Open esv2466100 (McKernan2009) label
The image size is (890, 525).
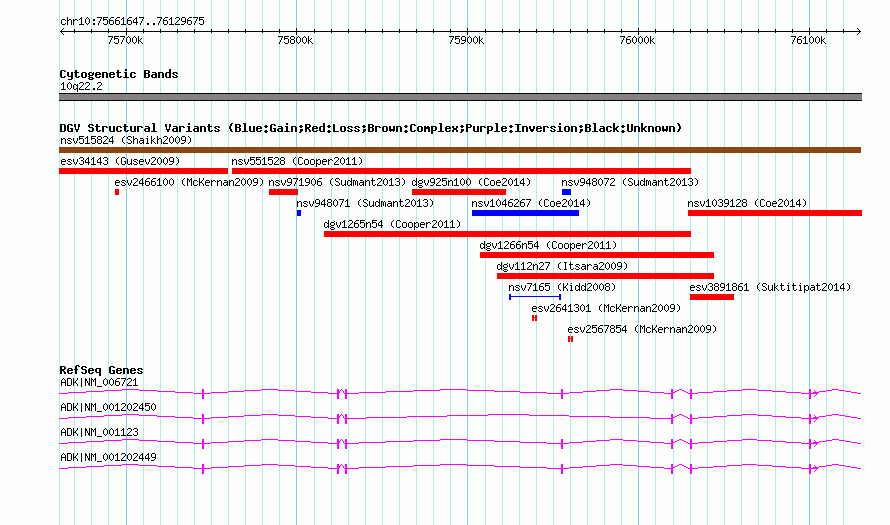[x=189, y=182]
